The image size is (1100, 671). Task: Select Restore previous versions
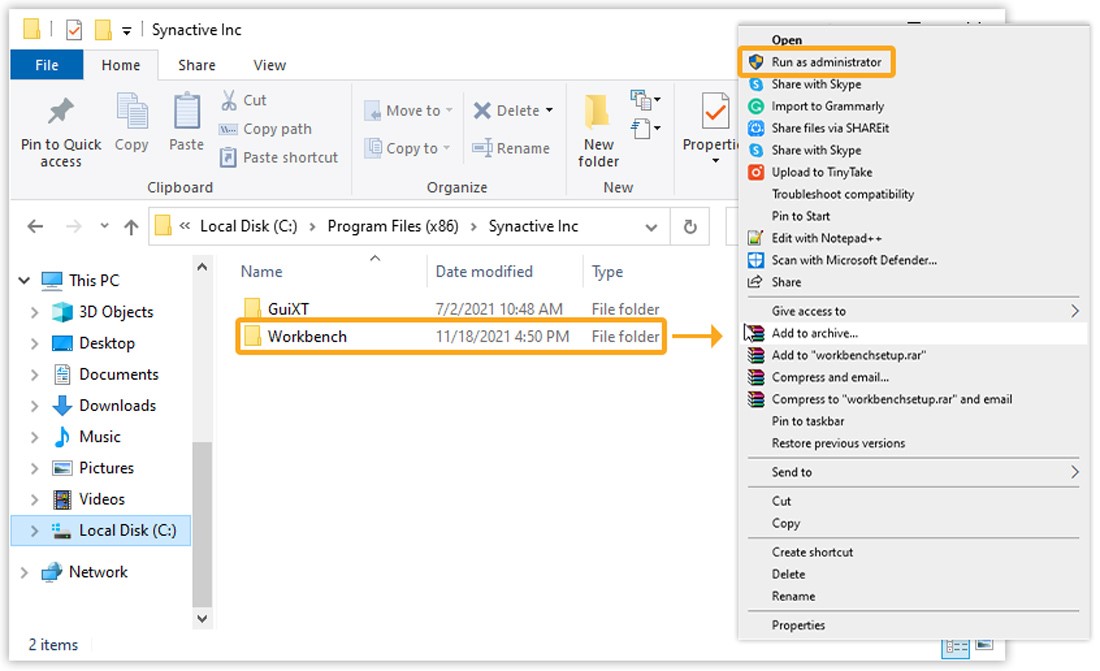pyautogui.click(x=838, y=443)
